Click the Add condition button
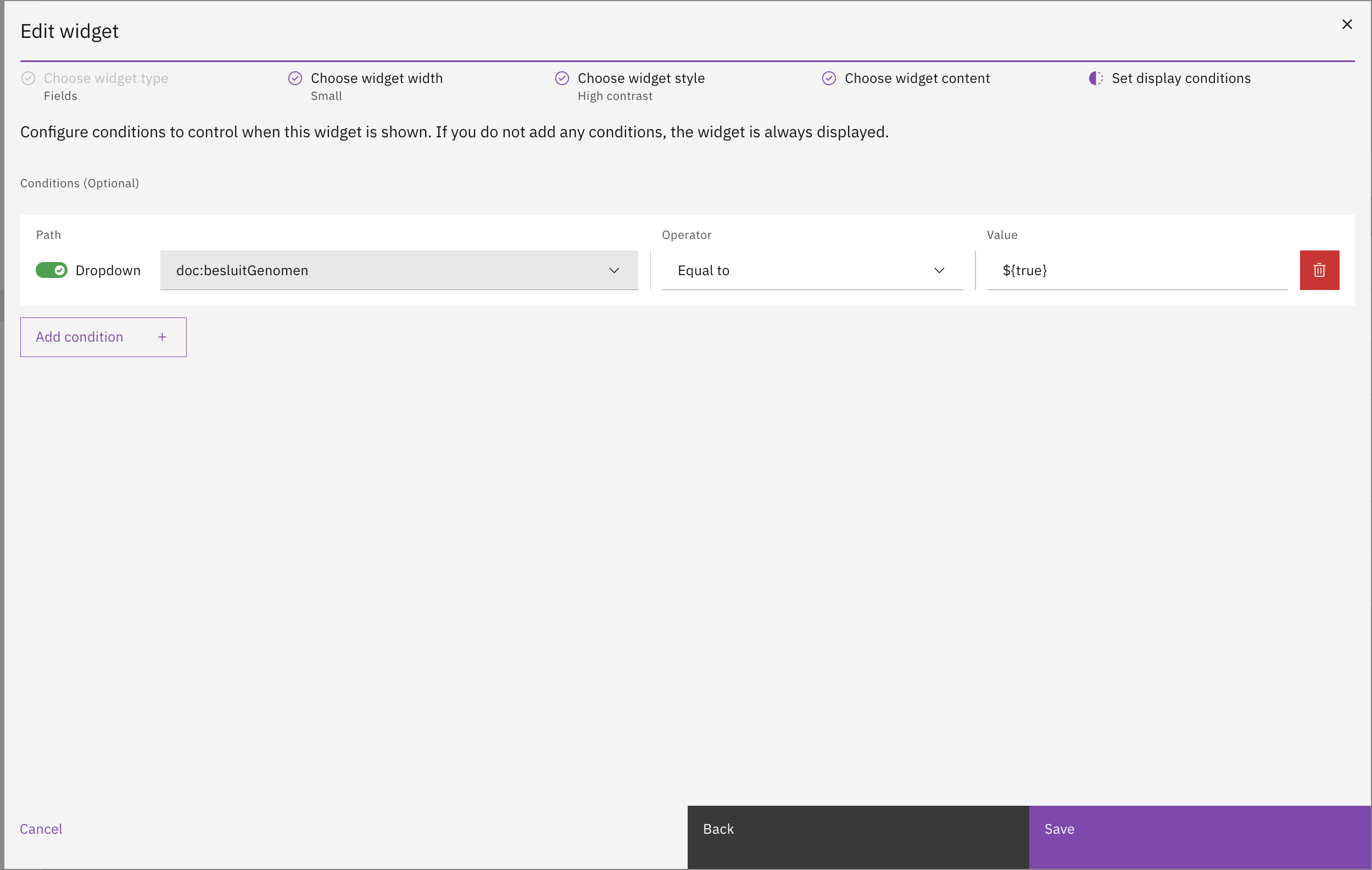 pos(103,337)
